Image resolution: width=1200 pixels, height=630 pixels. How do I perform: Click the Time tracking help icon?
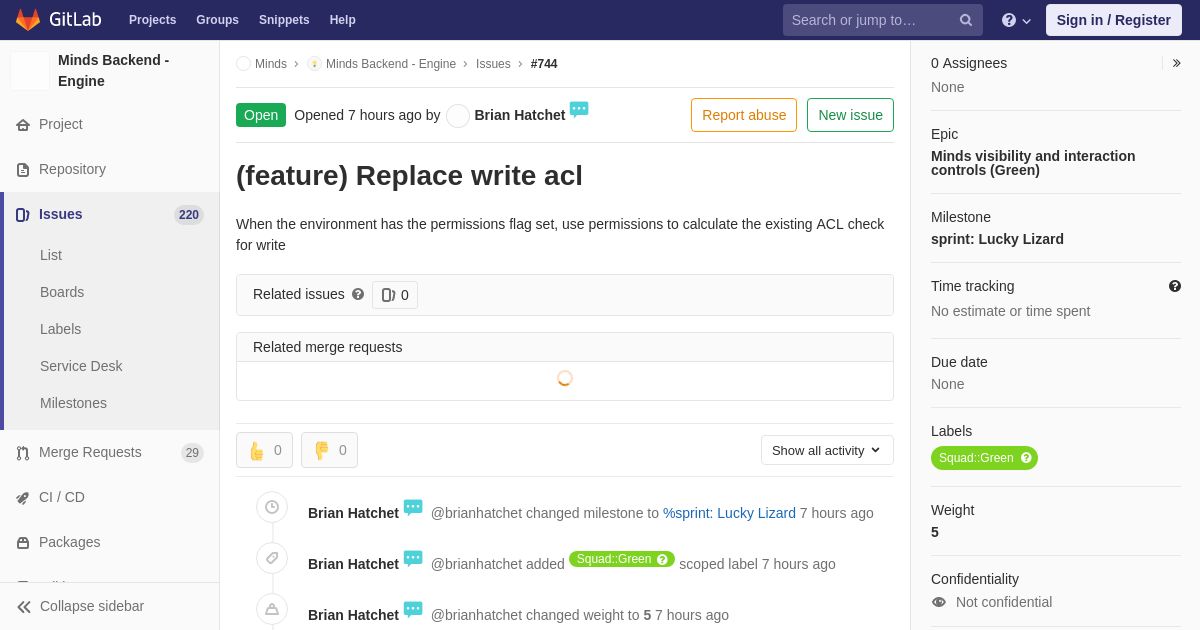[1175, 286]
